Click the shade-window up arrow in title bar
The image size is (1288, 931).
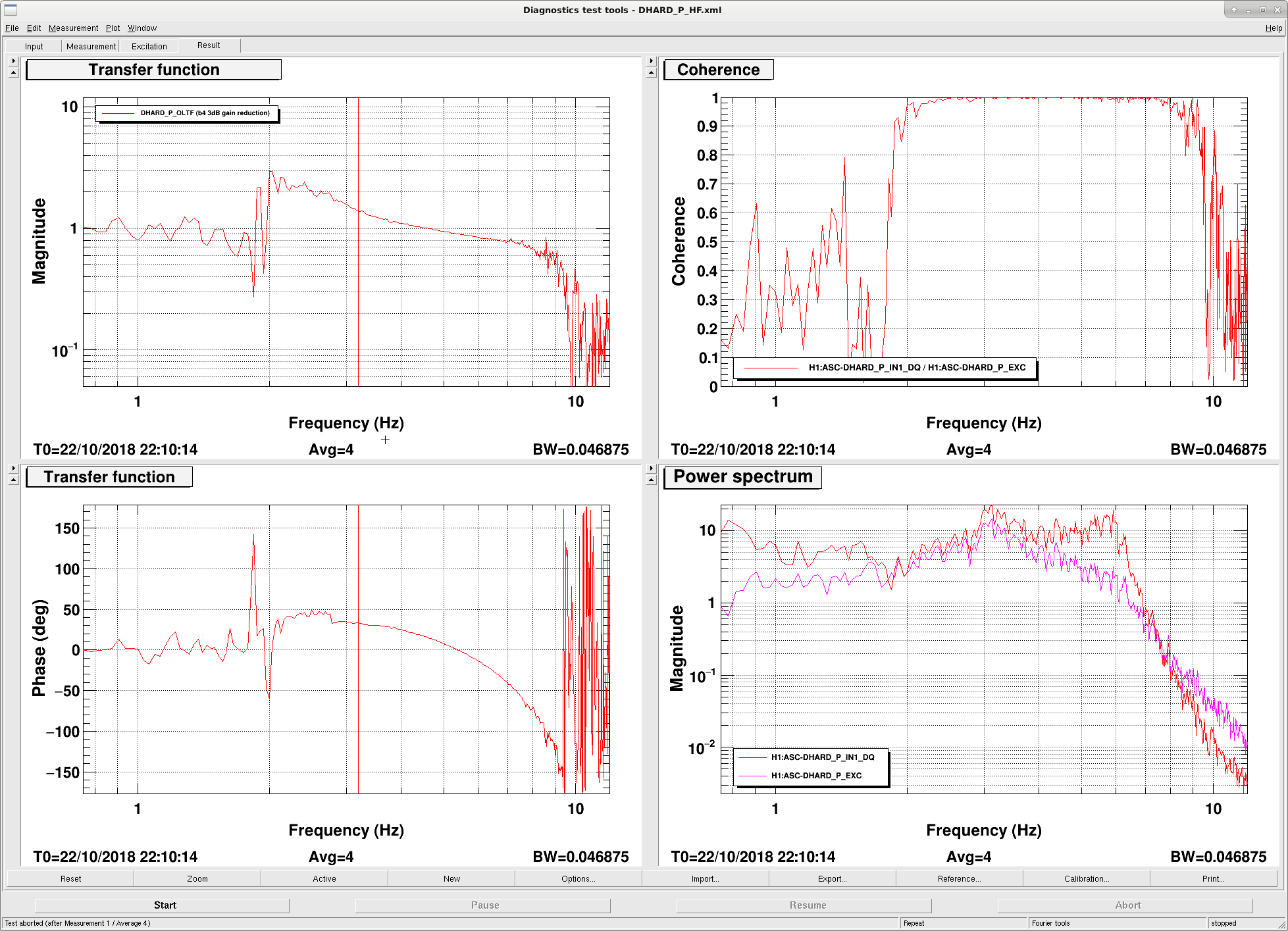tap(1234, 10)
